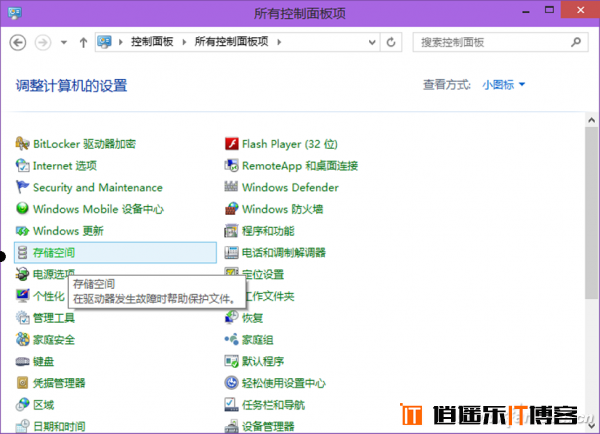
Task: Click the Internet 选项 globe icon
Action: tap(22, 166)
